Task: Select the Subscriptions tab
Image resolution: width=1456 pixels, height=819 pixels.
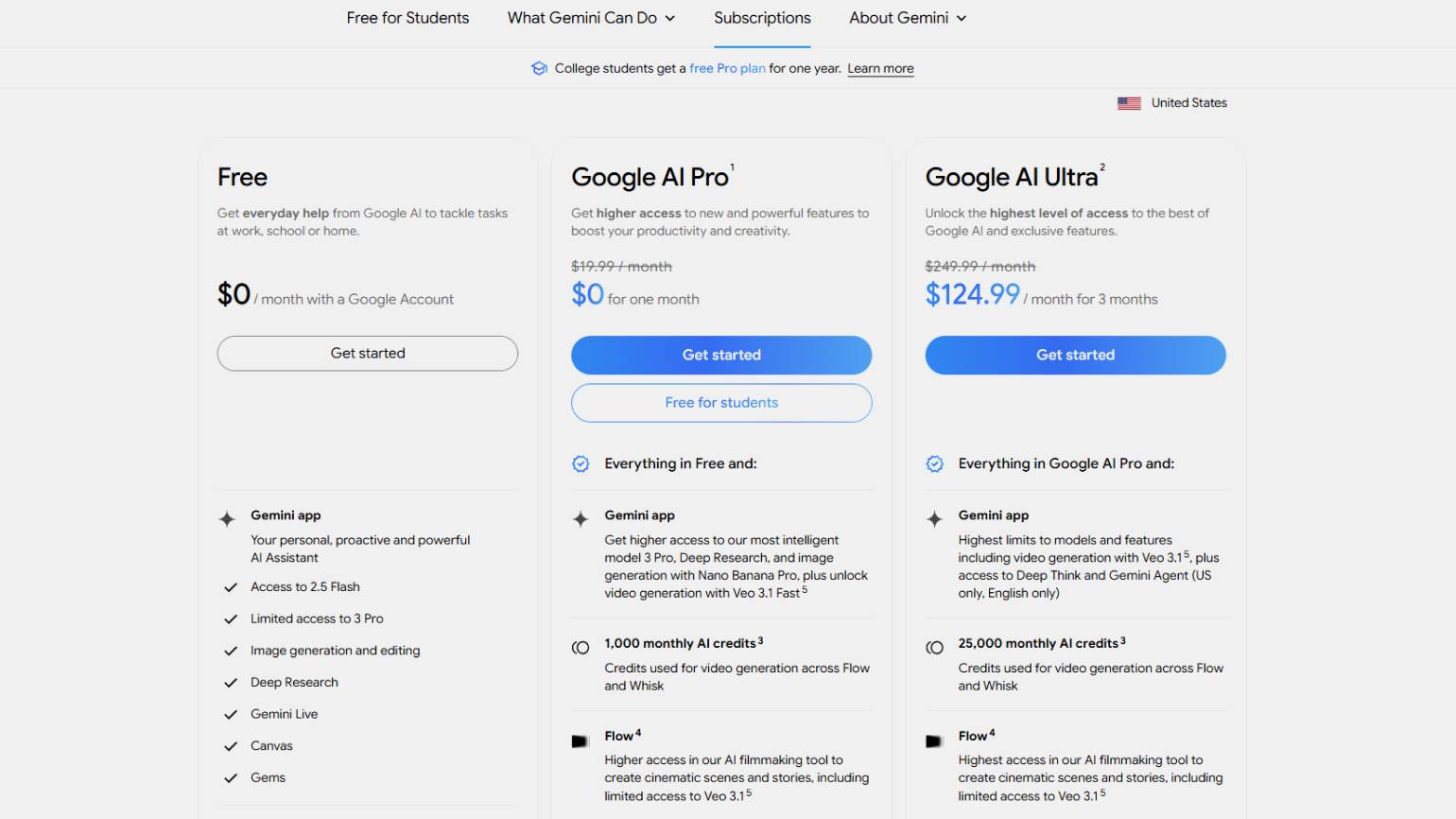Action: 762,18
